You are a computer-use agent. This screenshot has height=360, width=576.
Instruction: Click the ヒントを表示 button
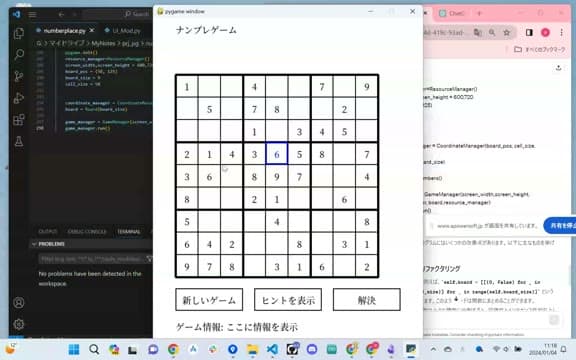coord(288,300)
